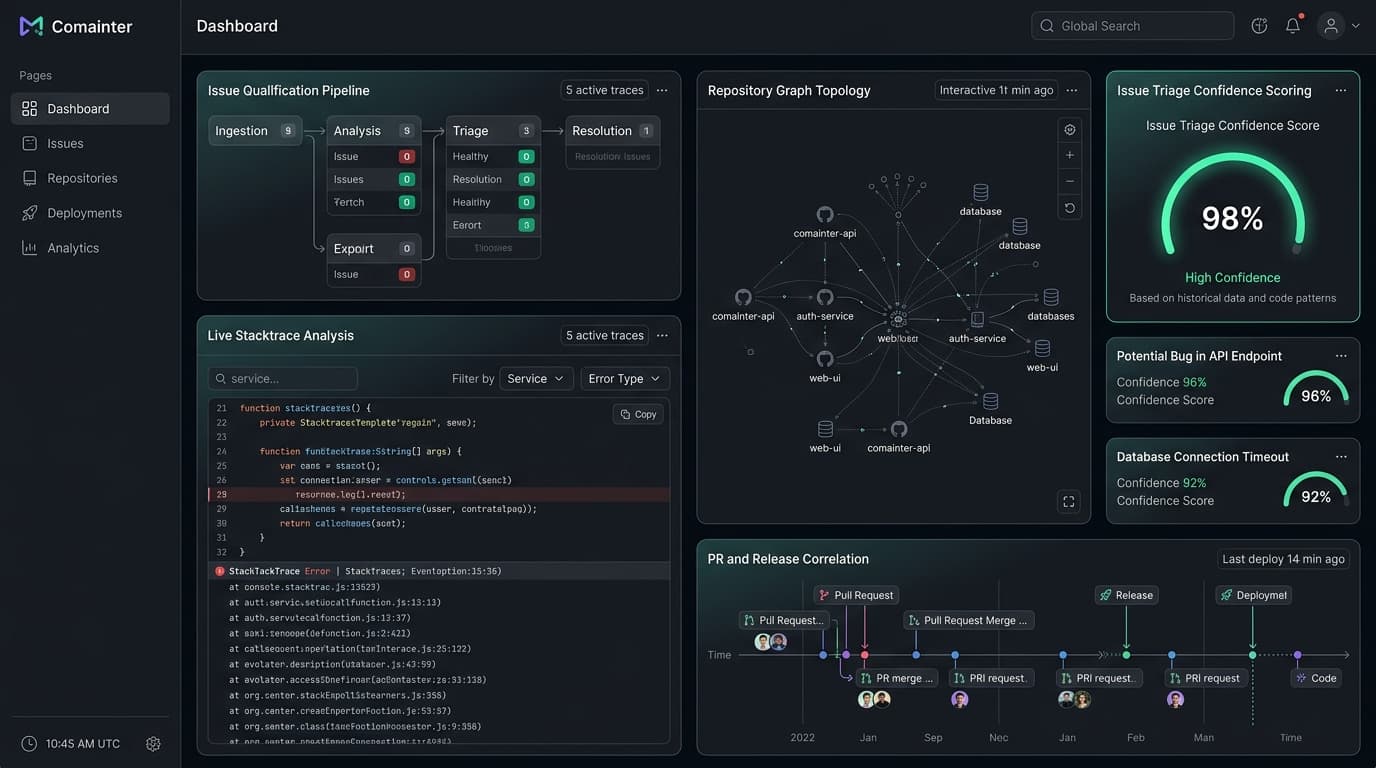Viewport: 1376px width, 768px height.
Task: Select the Ingestion pipeline stage
Action: coord(255,131)
